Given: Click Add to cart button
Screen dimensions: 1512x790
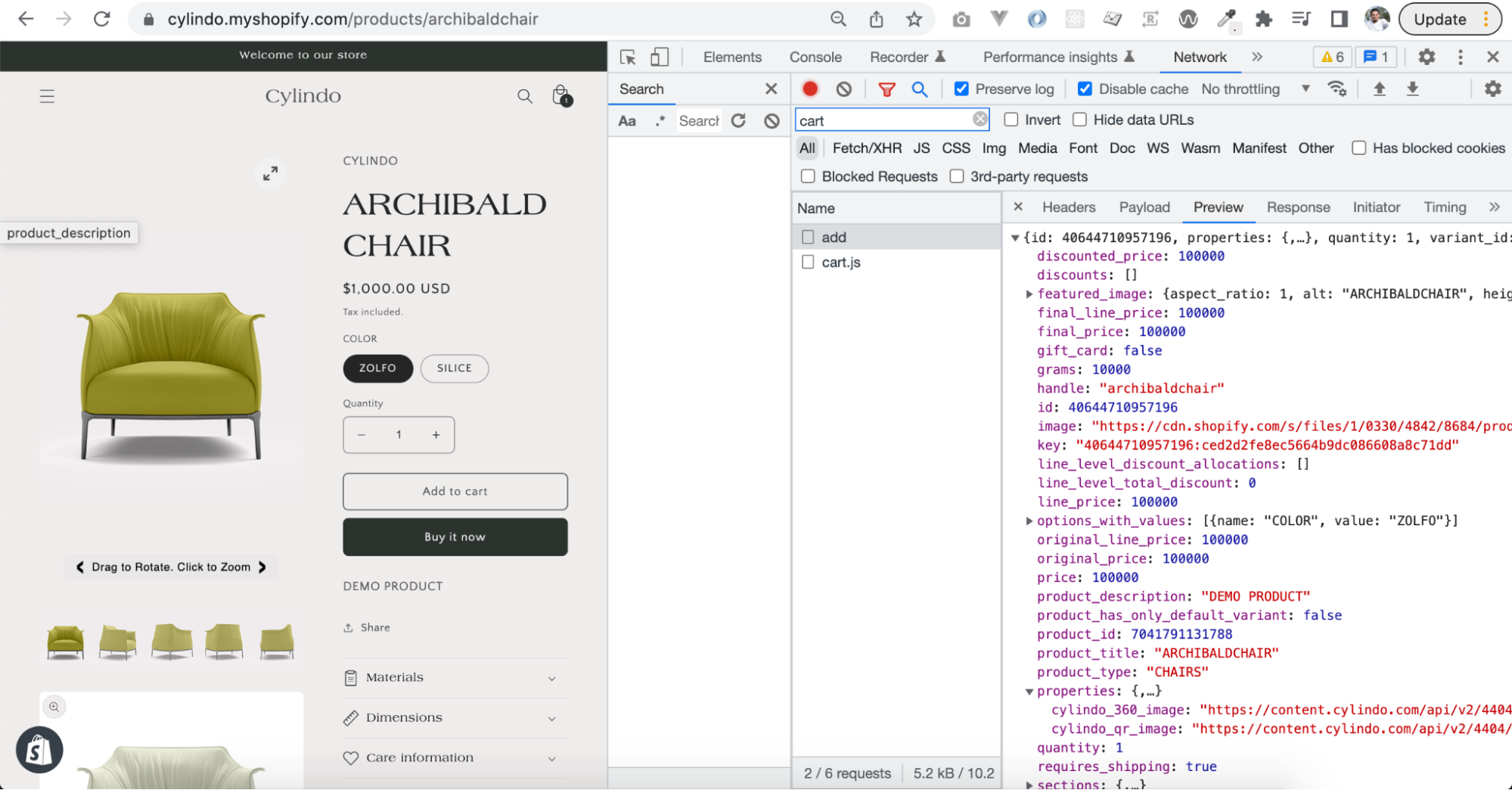Looking at the screenshot, I should point(455,491).
